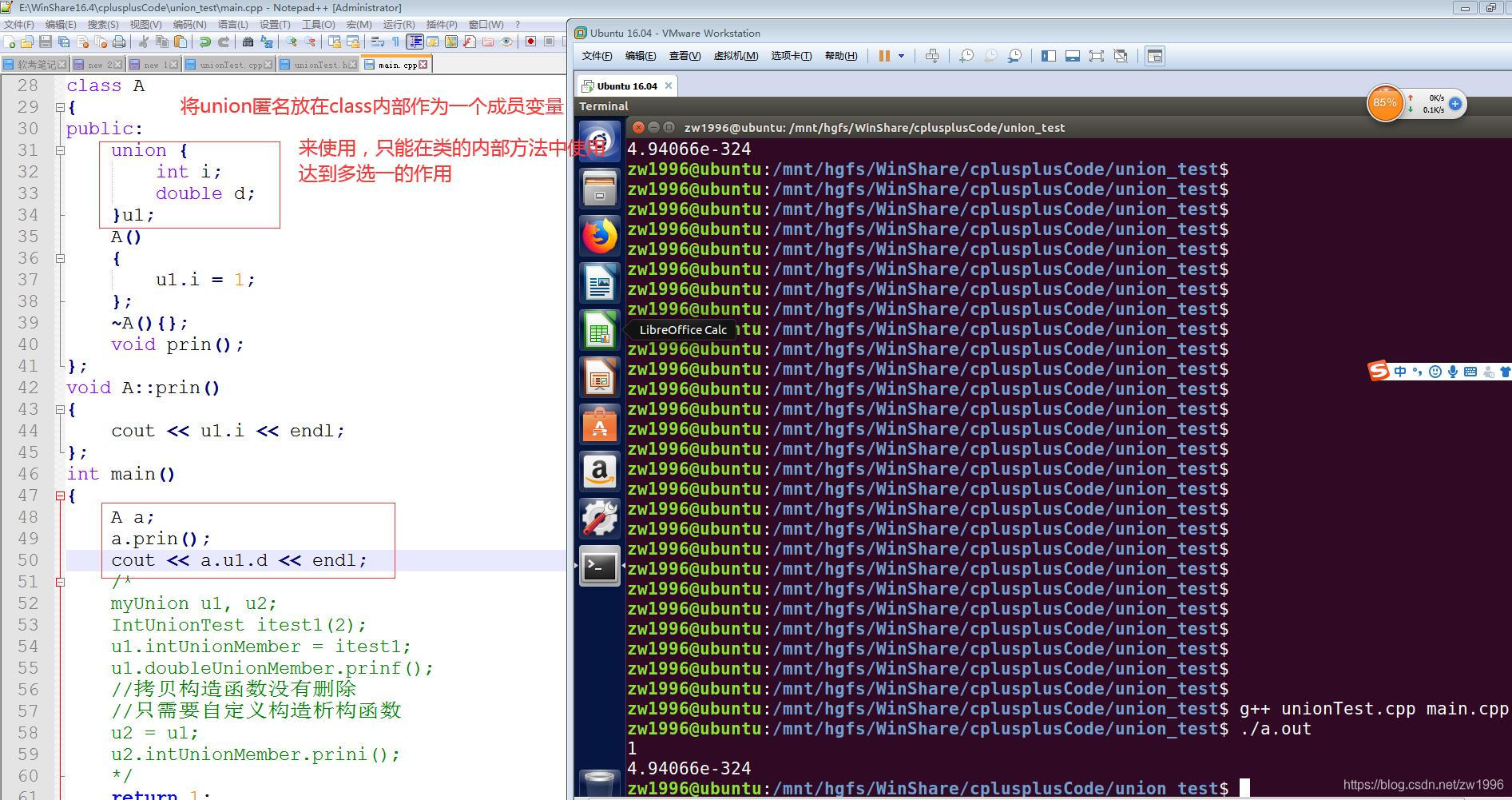Undo with the green arrow icon
This screenshot has height=800, width=1512.
click(x=205, y=42)
